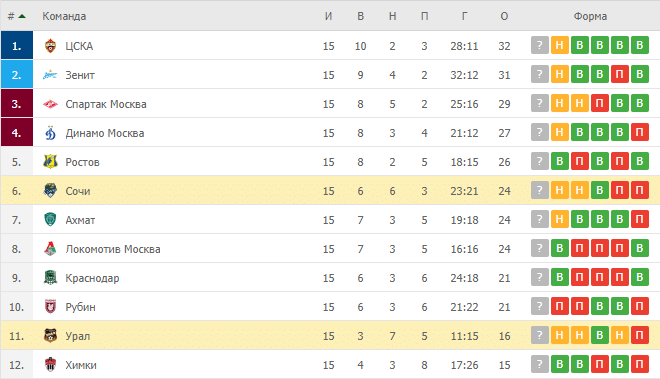Sort table by the # position column
This screenshot has width=660, height=379.
[x=17, y=16]
